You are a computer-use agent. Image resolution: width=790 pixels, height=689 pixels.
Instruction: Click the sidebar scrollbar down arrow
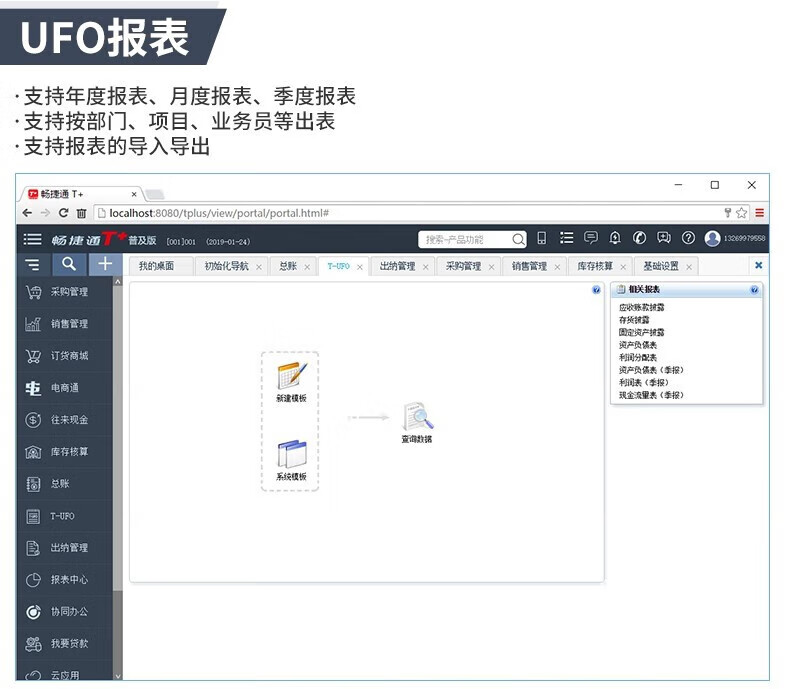coord(118,676)
